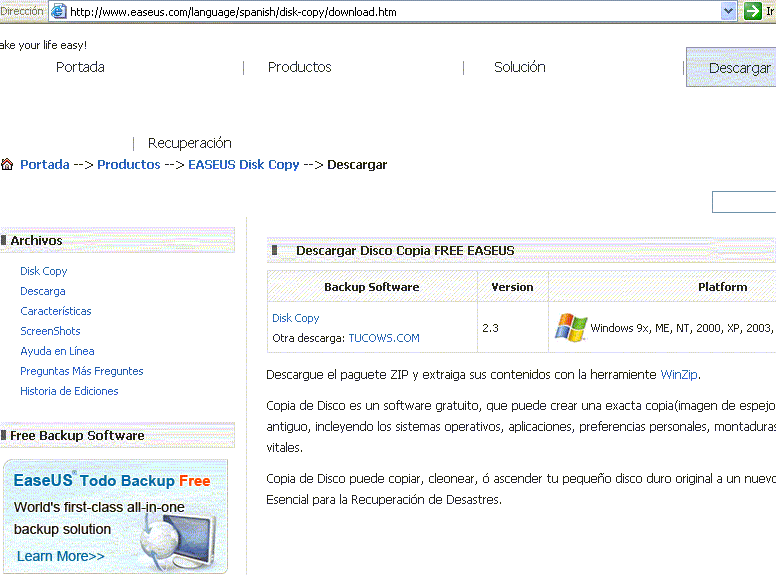
Task: Open the Historia de Ediciones link
Action: point(69,391)
